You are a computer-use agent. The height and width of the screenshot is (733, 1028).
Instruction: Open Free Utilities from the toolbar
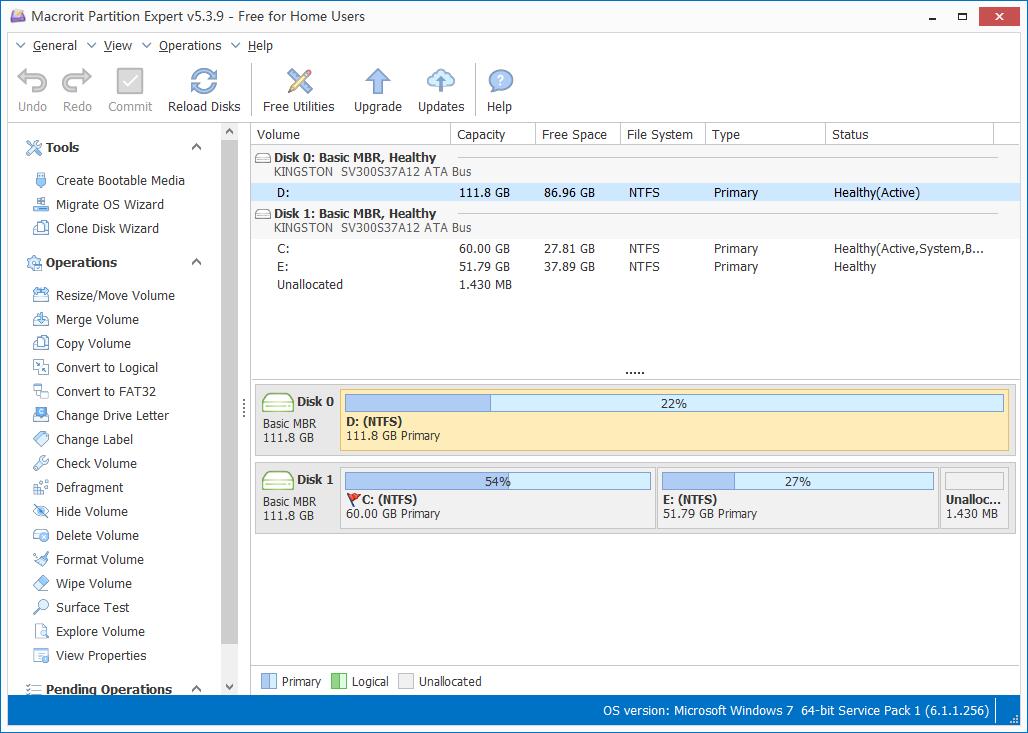click(x=298, y=82)
